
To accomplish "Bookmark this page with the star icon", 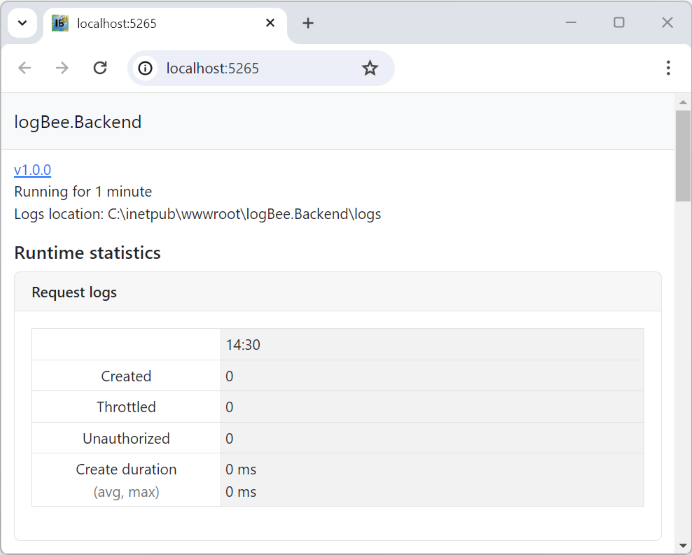I will (x=370, y=68).
